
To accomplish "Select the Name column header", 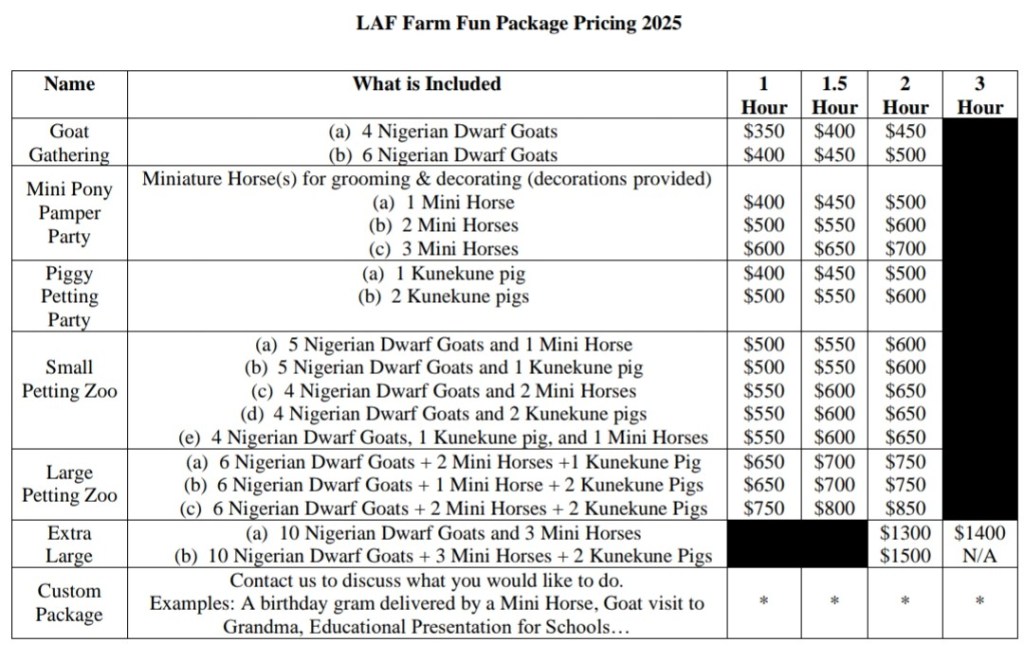I will click(68, 84).
